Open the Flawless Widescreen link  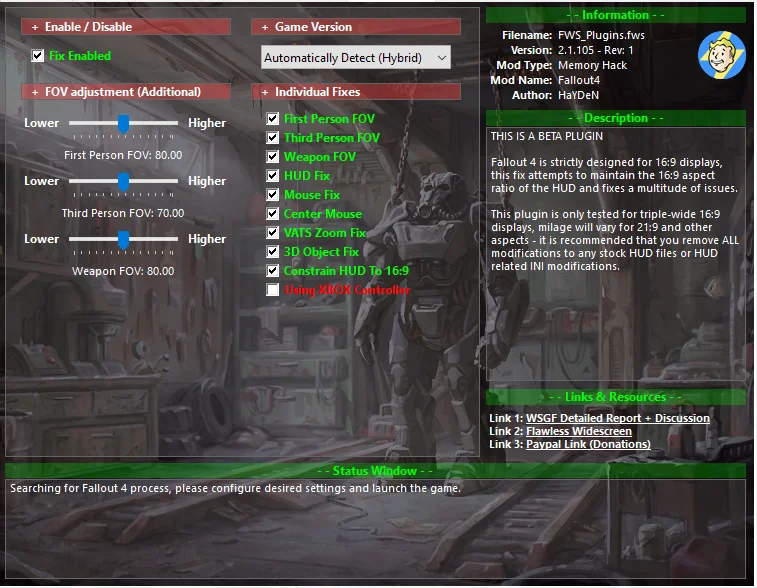coord(578,431)
